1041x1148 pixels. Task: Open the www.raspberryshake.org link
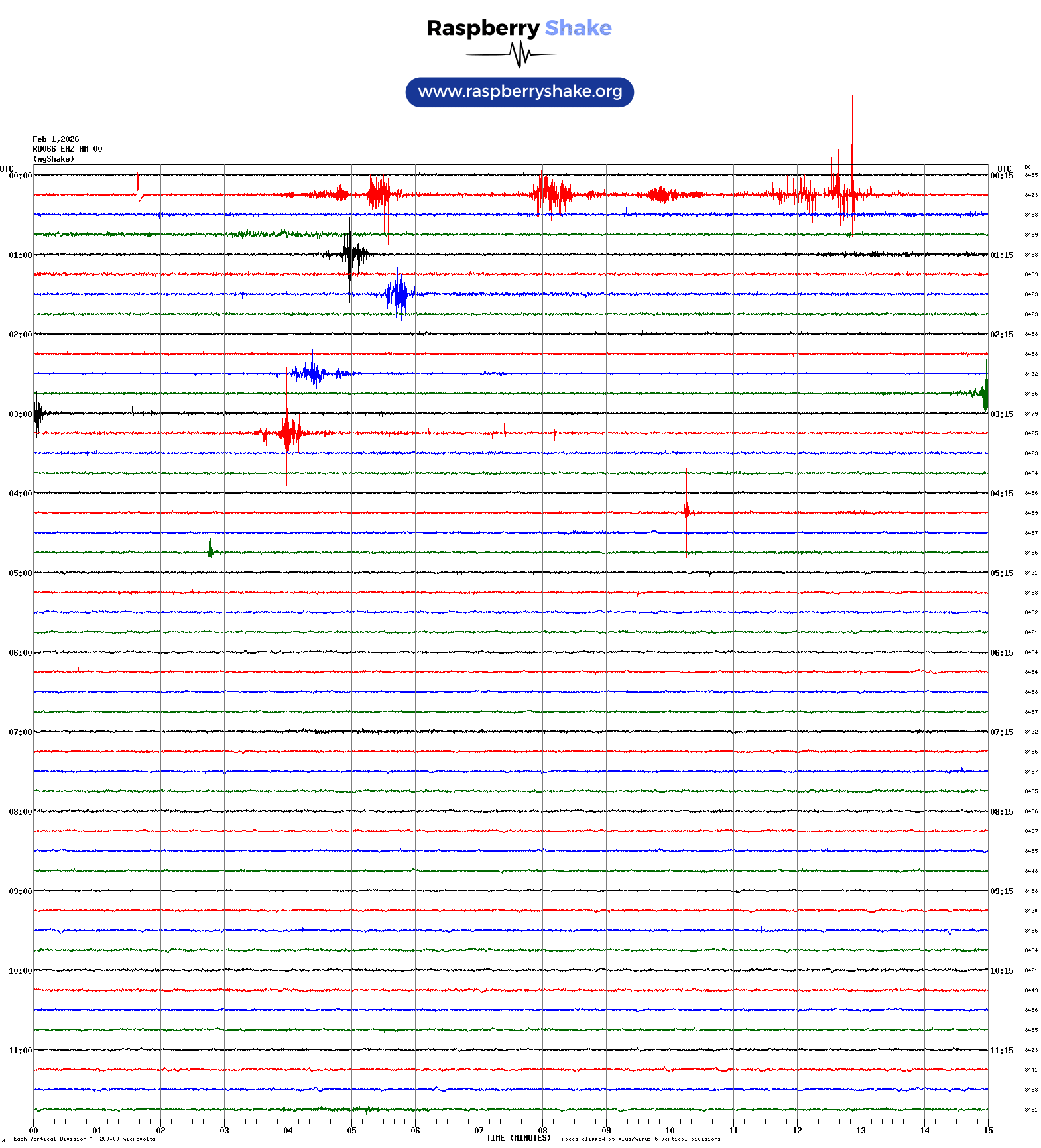pyautogui.click(x=519, y=92)
